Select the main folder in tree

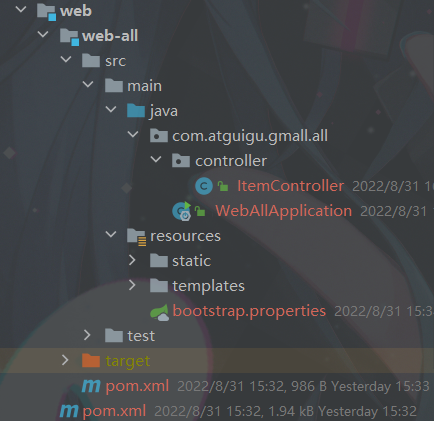coord(144,86)
